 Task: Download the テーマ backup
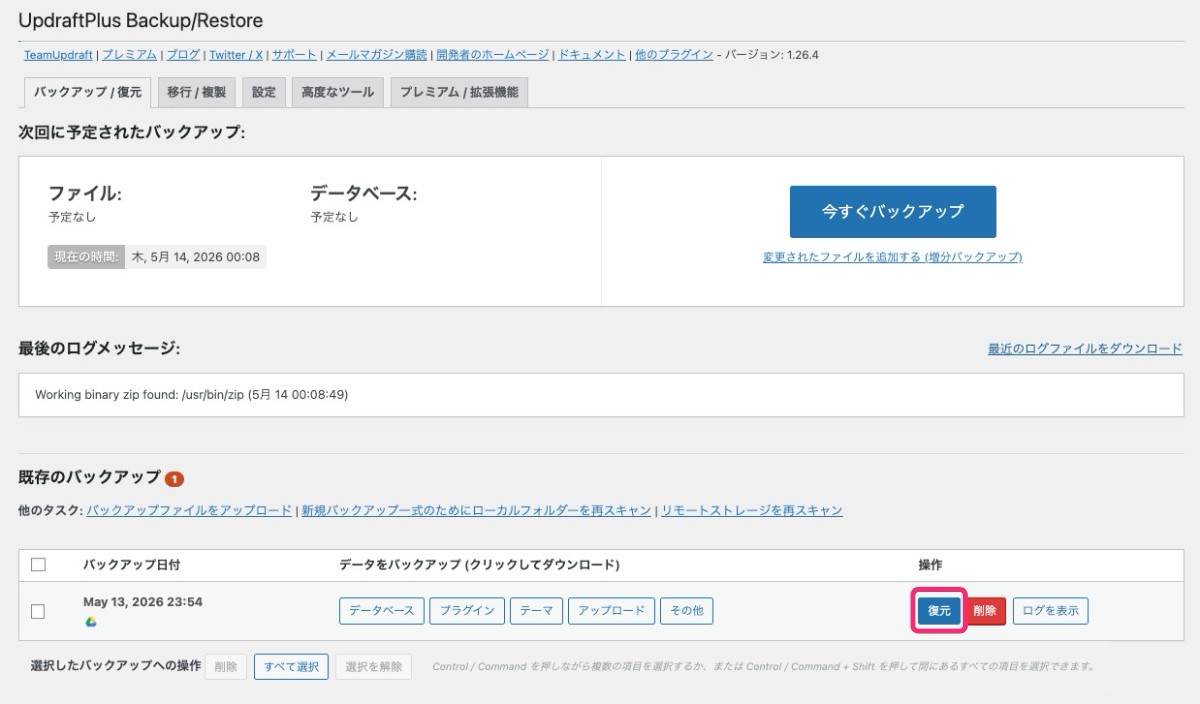click(537, 611)
